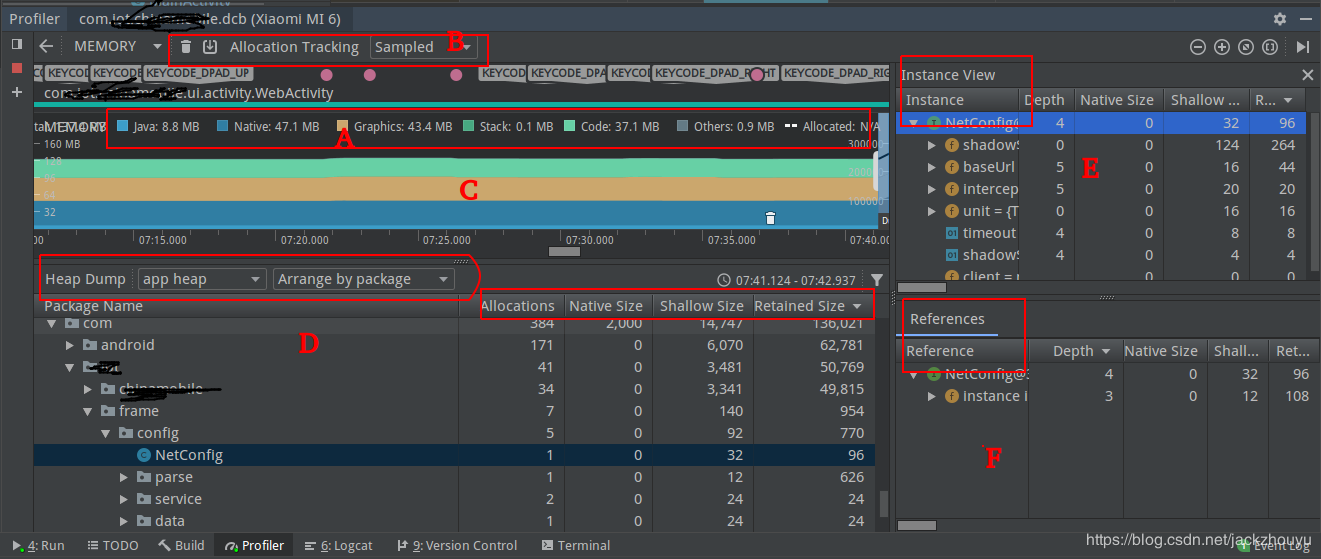Click the Code memory legend swatch
Image resolution: width=1321 pixels, height=559 pixels.
570,127
